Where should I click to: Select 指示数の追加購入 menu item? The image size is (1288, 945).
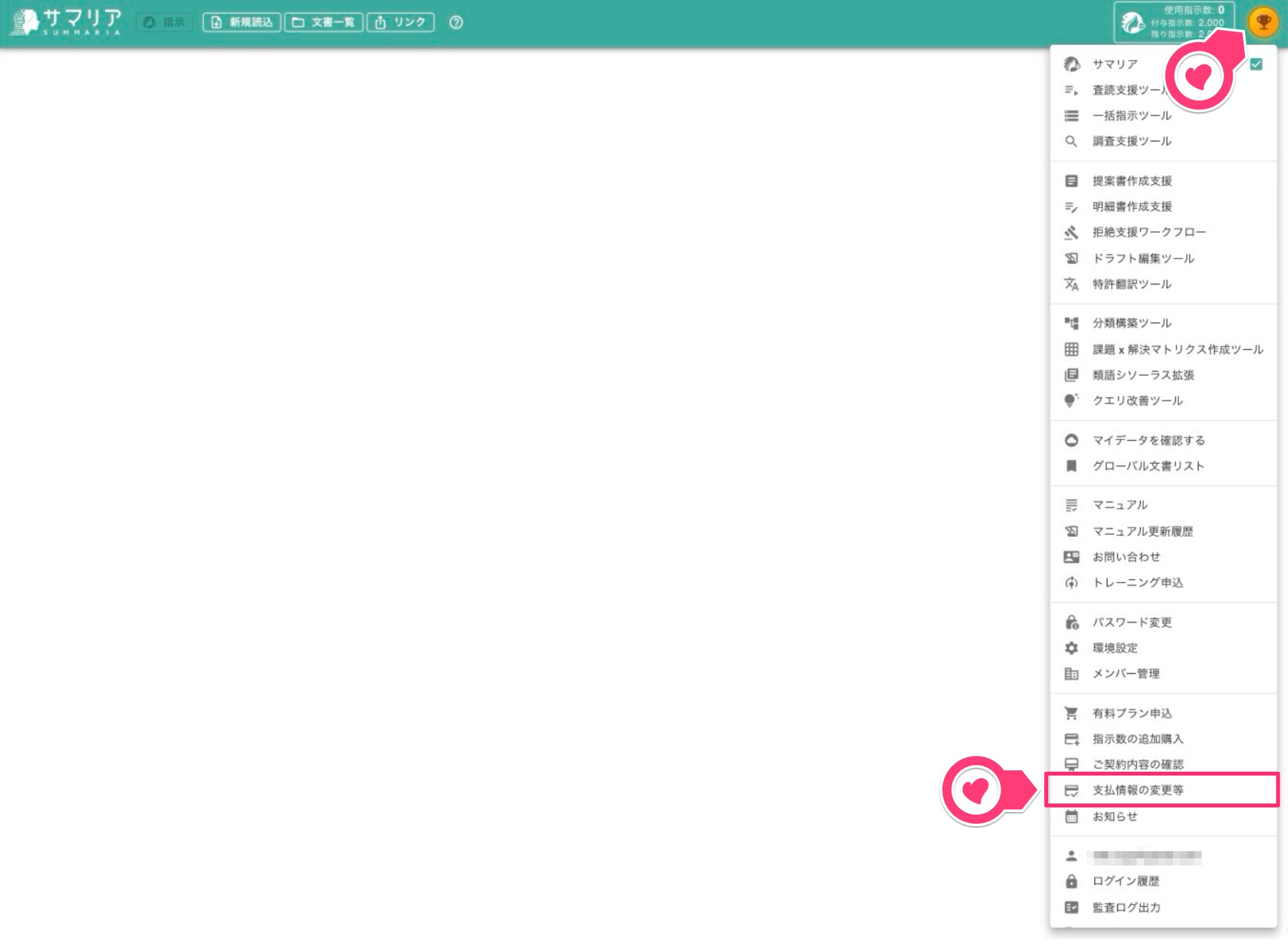point(1164,738)
